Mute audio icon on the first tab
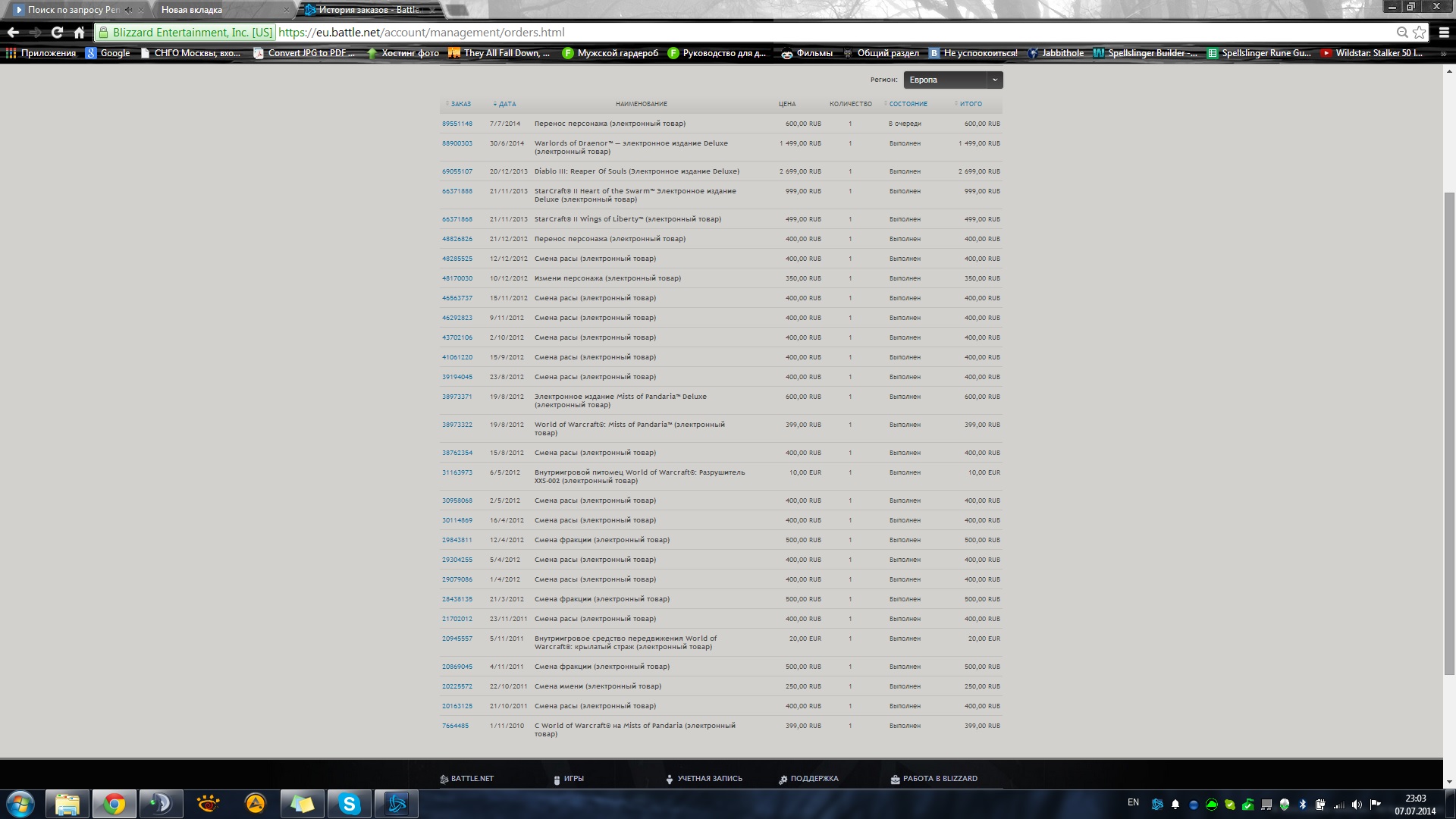The image size is (1456, 819). click(x=128, y=10)
